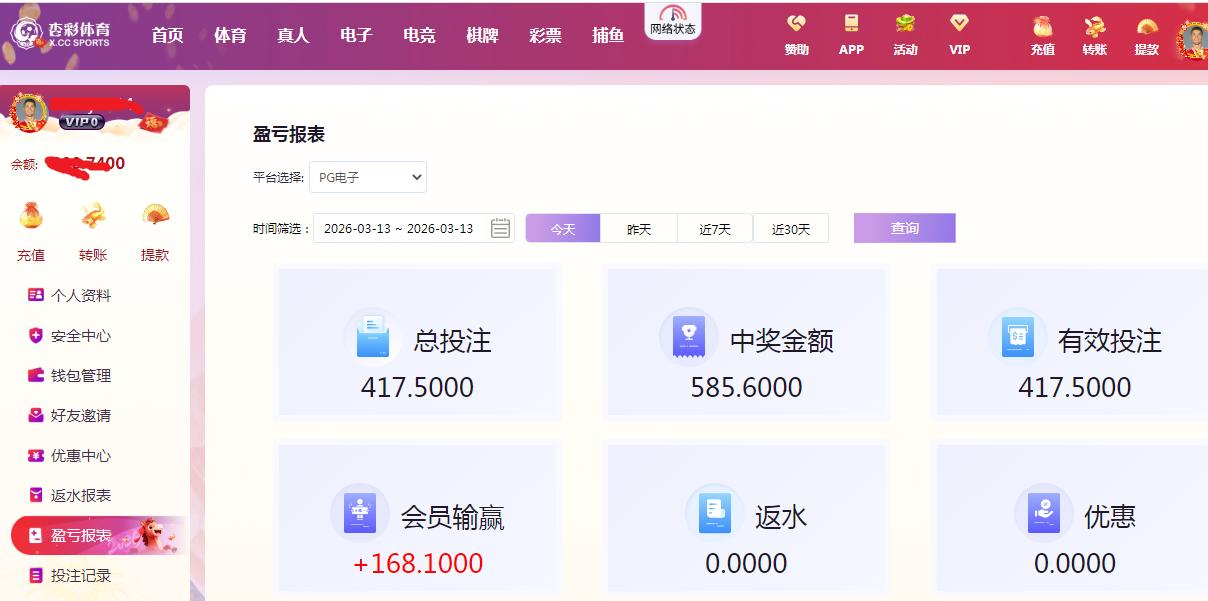Screen dimensions: 1208x601
Task: Click the 优惠 bonus hand icon
Action: click(x=1044, y=513)
